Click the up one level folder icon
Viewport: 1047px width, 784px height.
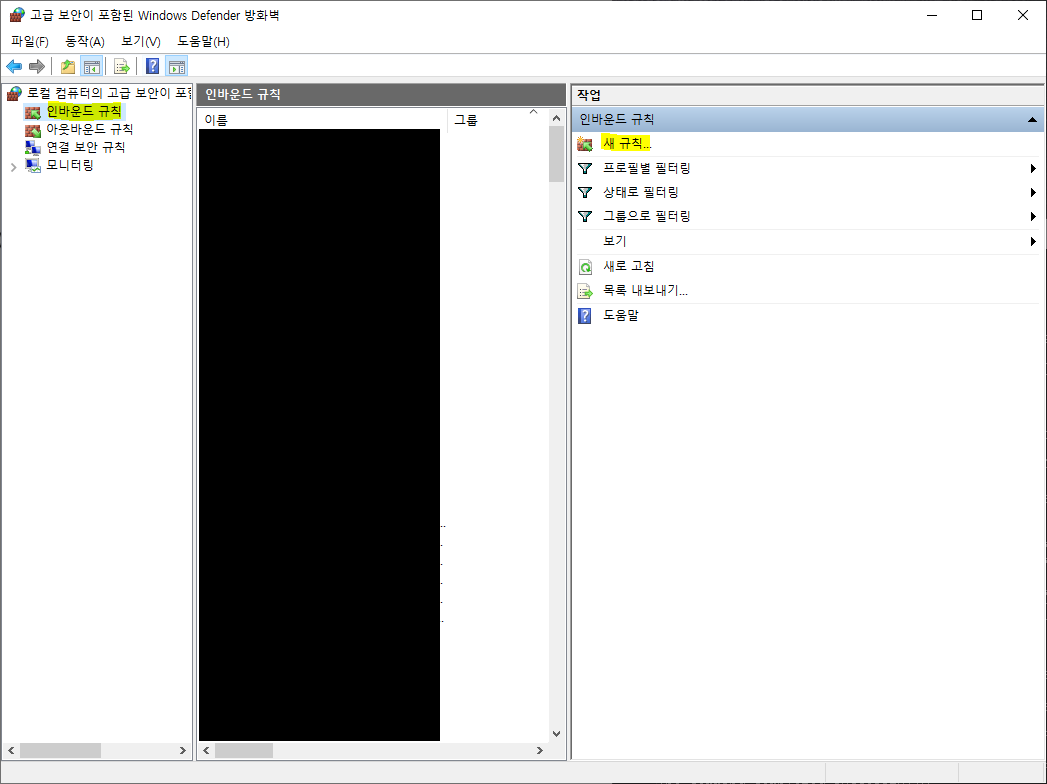(67, 66)
